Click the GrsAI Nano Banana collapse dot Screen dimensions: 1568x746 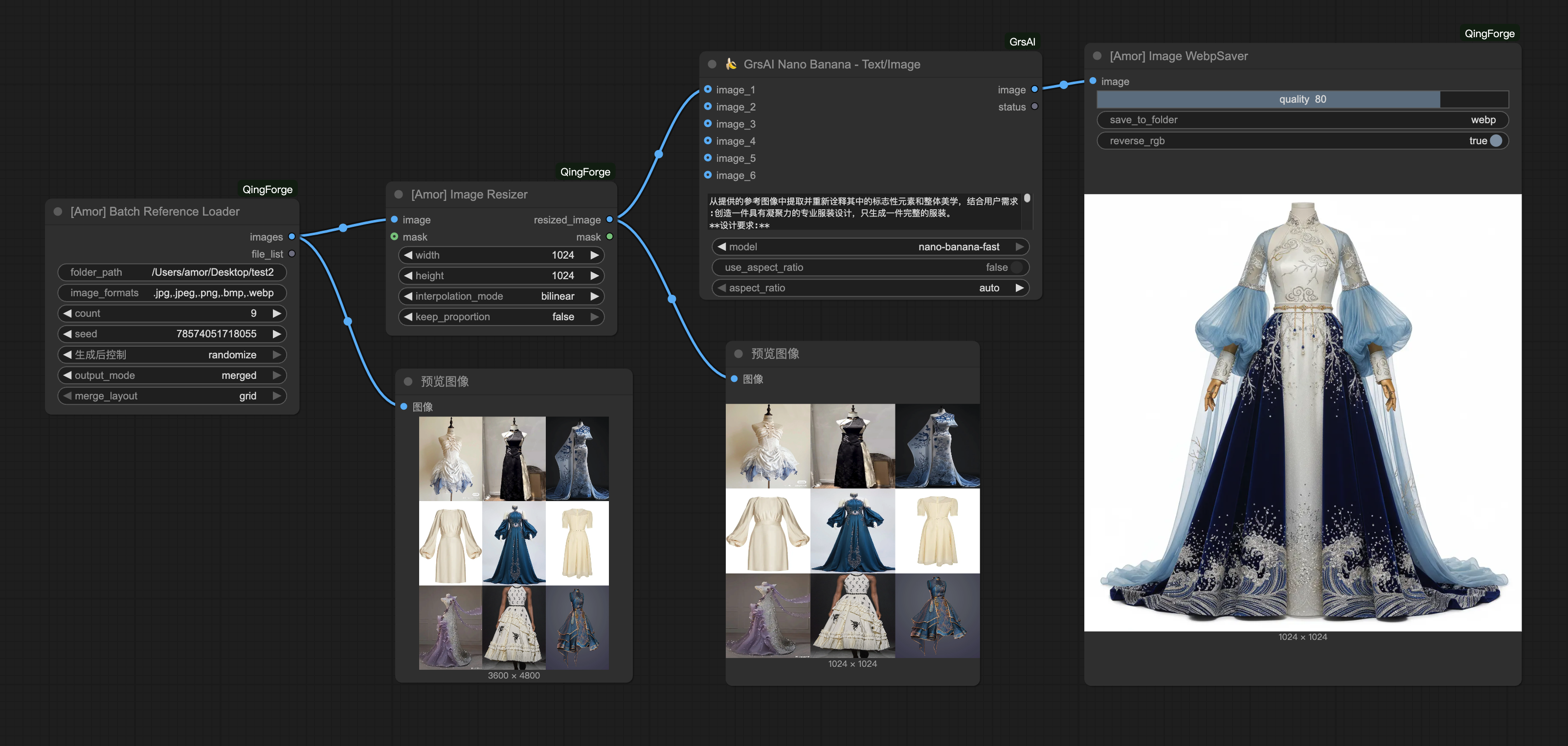tap(712, 65)
